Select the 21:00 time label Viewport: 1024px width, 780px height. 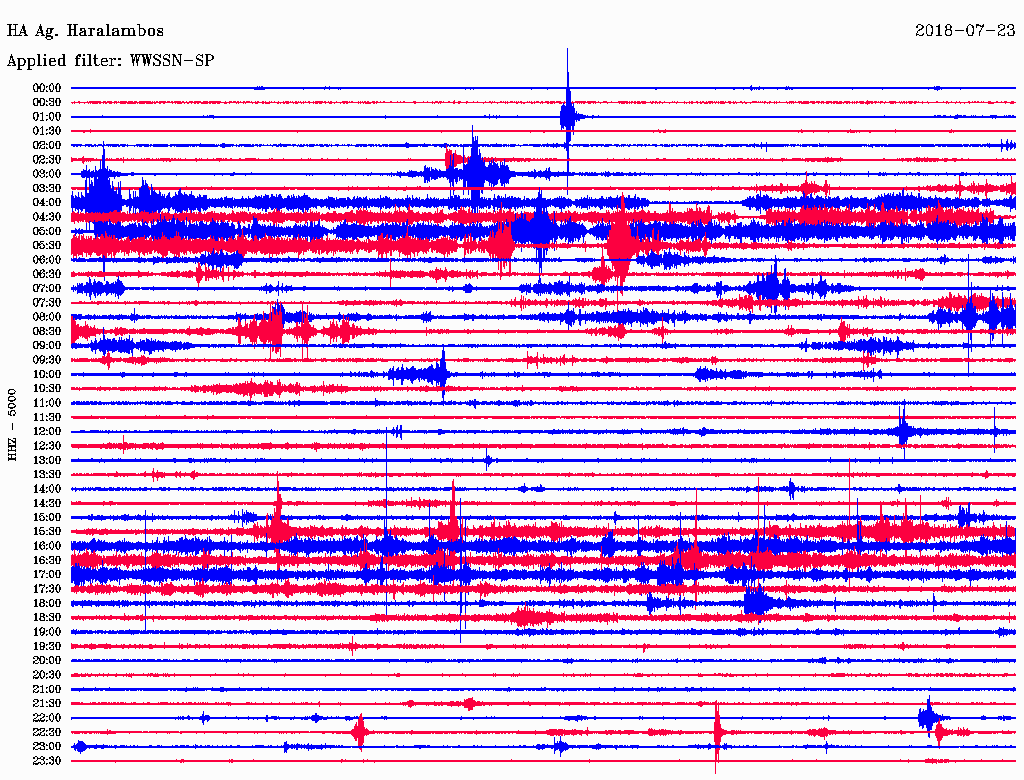click(x=47, y=689)
